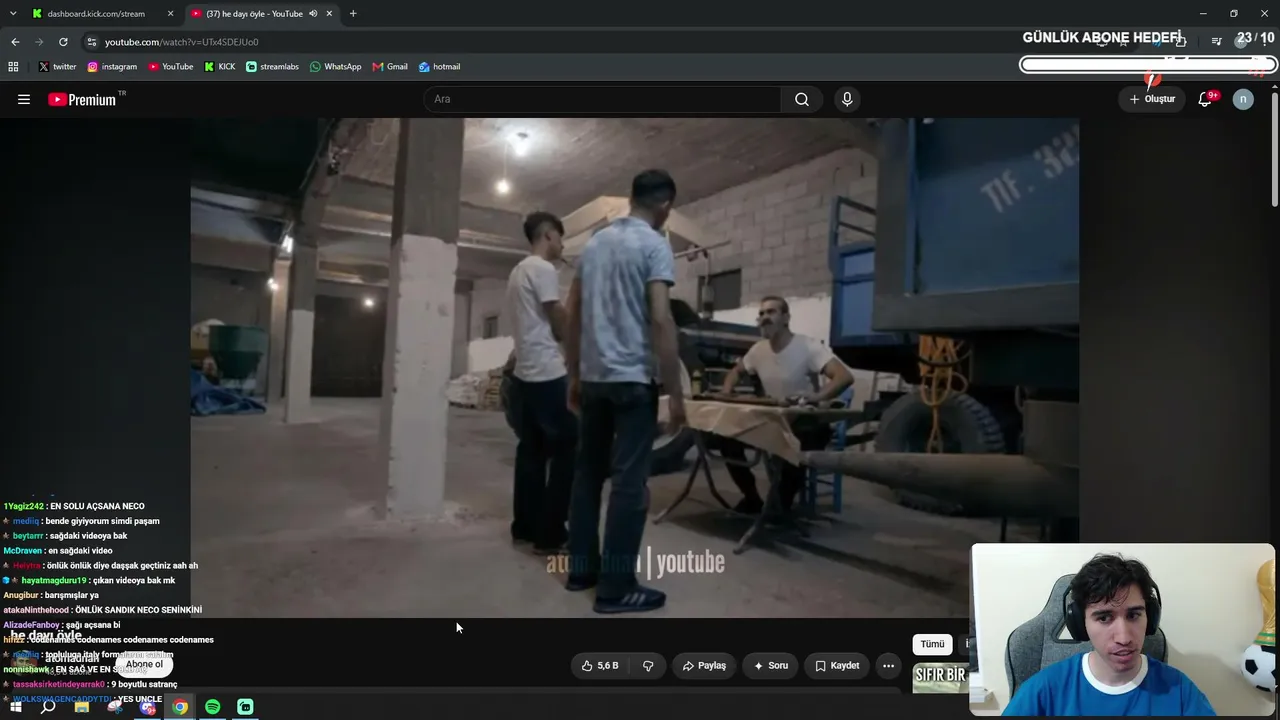Click the Oluştur create button

1152,99
